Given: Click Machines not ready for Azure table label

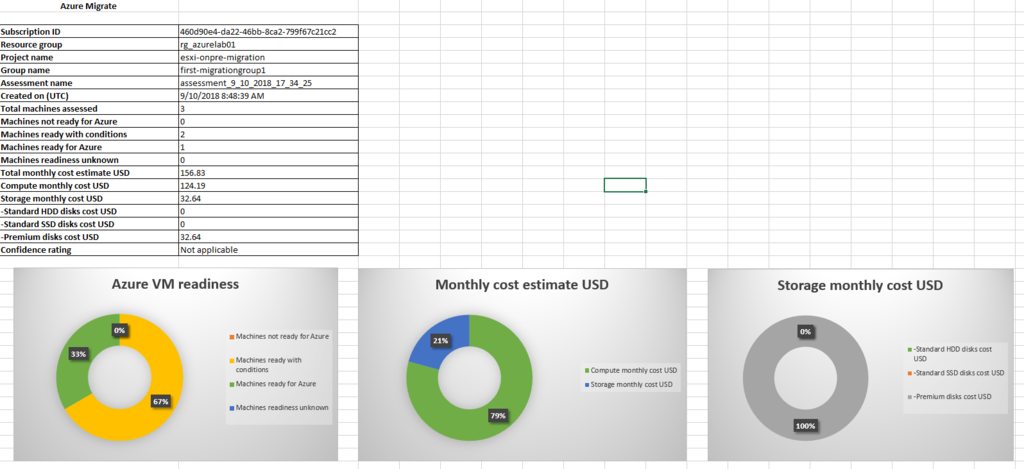Looking at the screenshot, I should 89,121.
